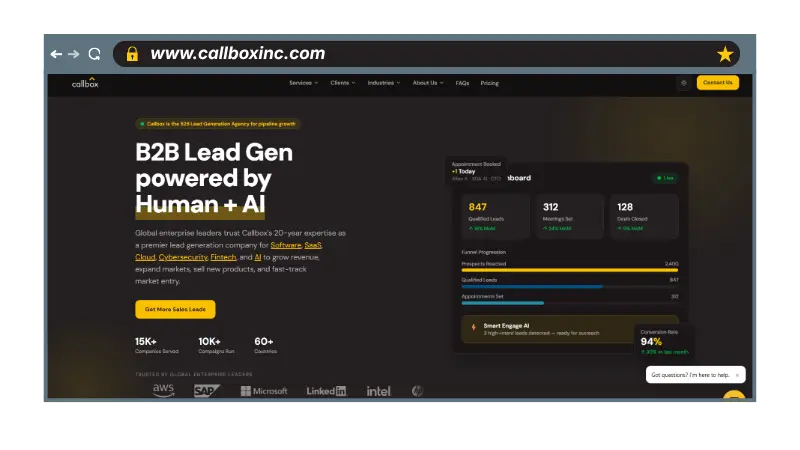Viewport: 800px width, 450px height.
Task: Open the FAQs page
Action: (x=462, y=83)
